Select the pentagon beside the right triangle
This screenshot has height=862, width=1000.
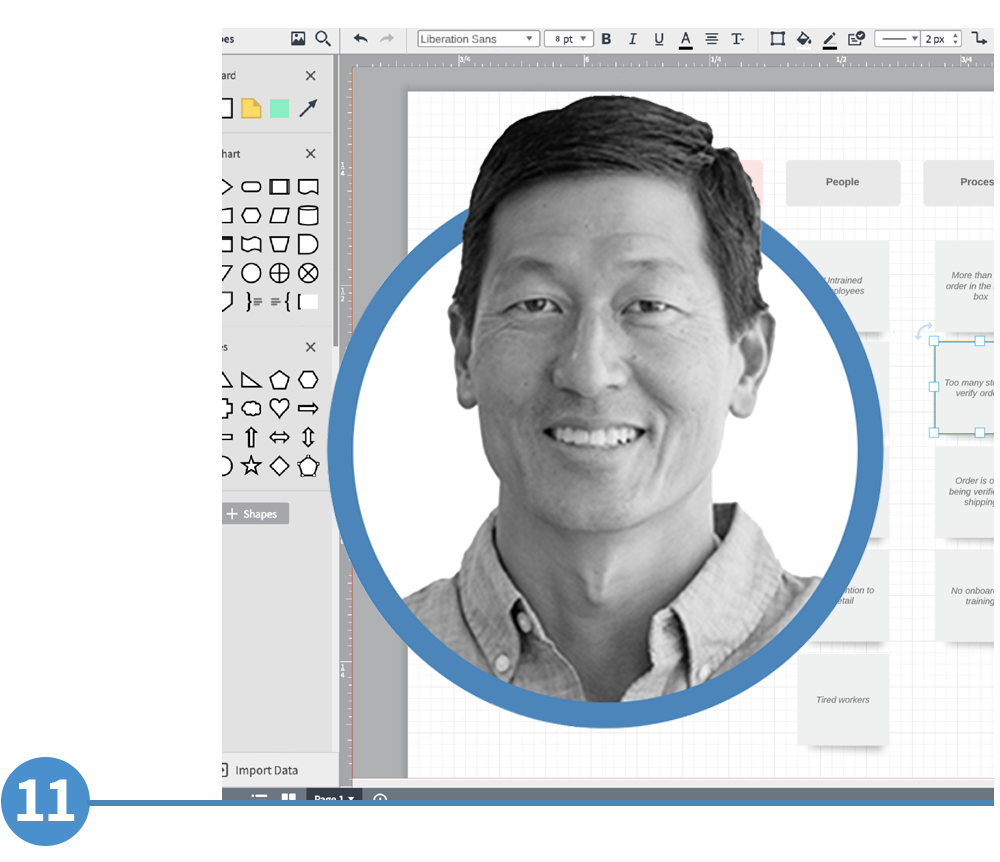279,380
